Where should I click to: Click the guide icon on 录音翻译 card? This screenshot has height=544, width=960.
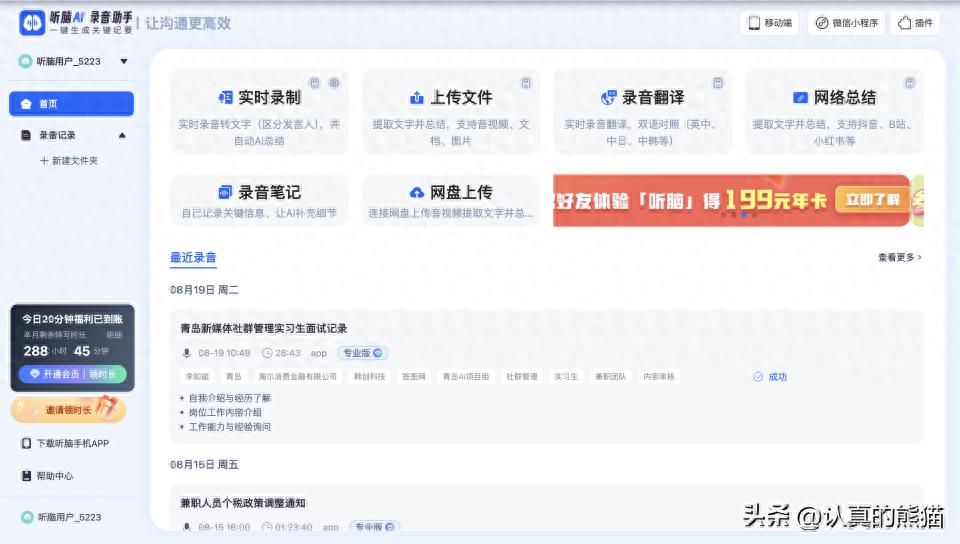point(718,83)
